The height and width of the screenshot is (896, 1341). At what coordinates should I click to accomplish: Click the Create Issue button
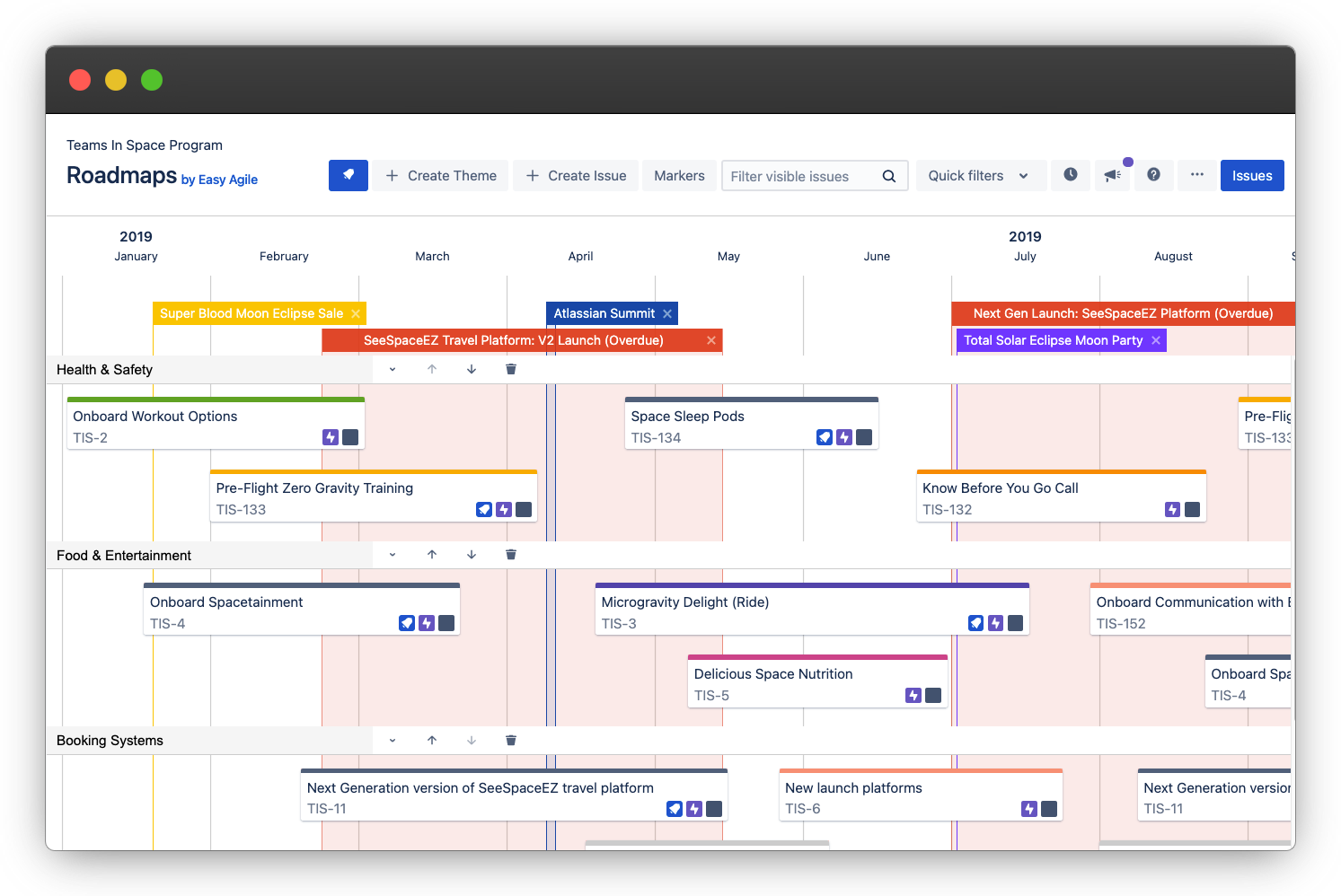point(576,175)
